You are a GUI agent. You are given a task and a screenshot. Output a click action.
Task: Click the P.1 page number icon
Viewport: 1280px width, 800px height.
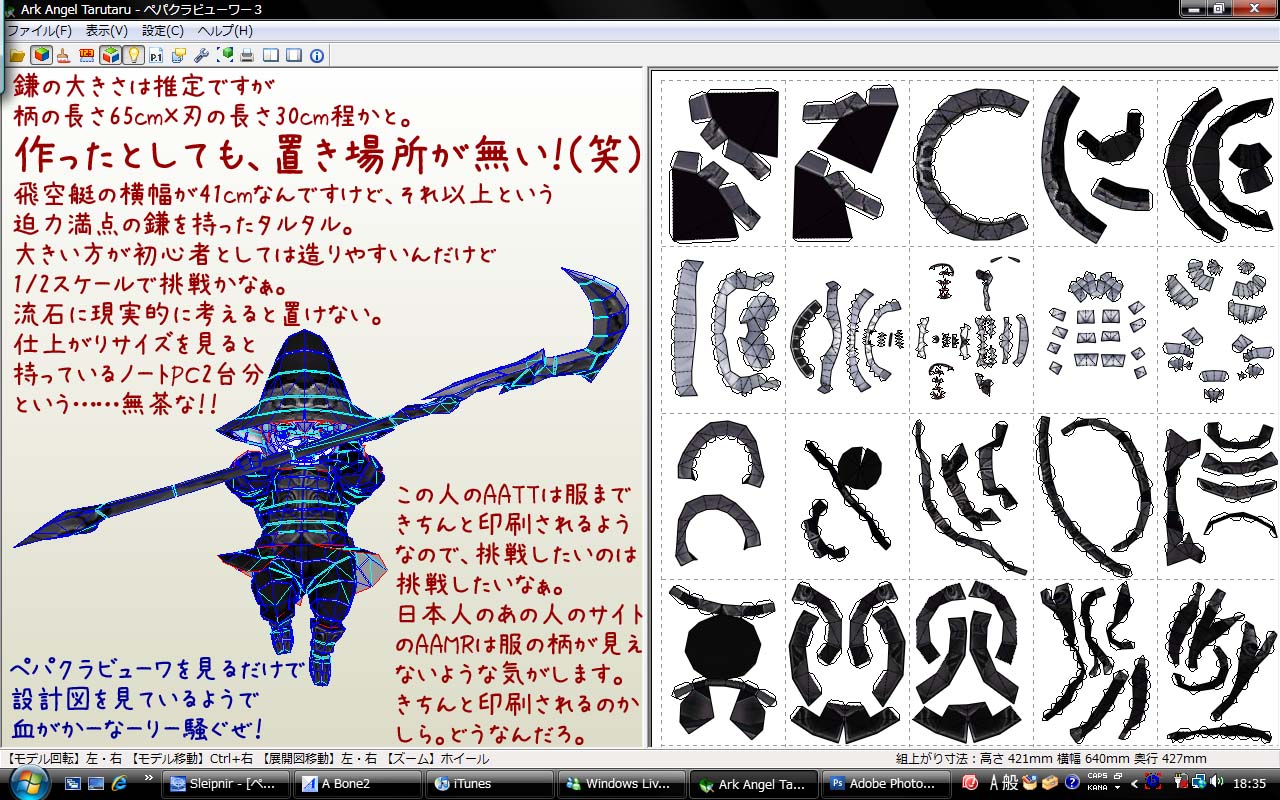tap(156, 55)
